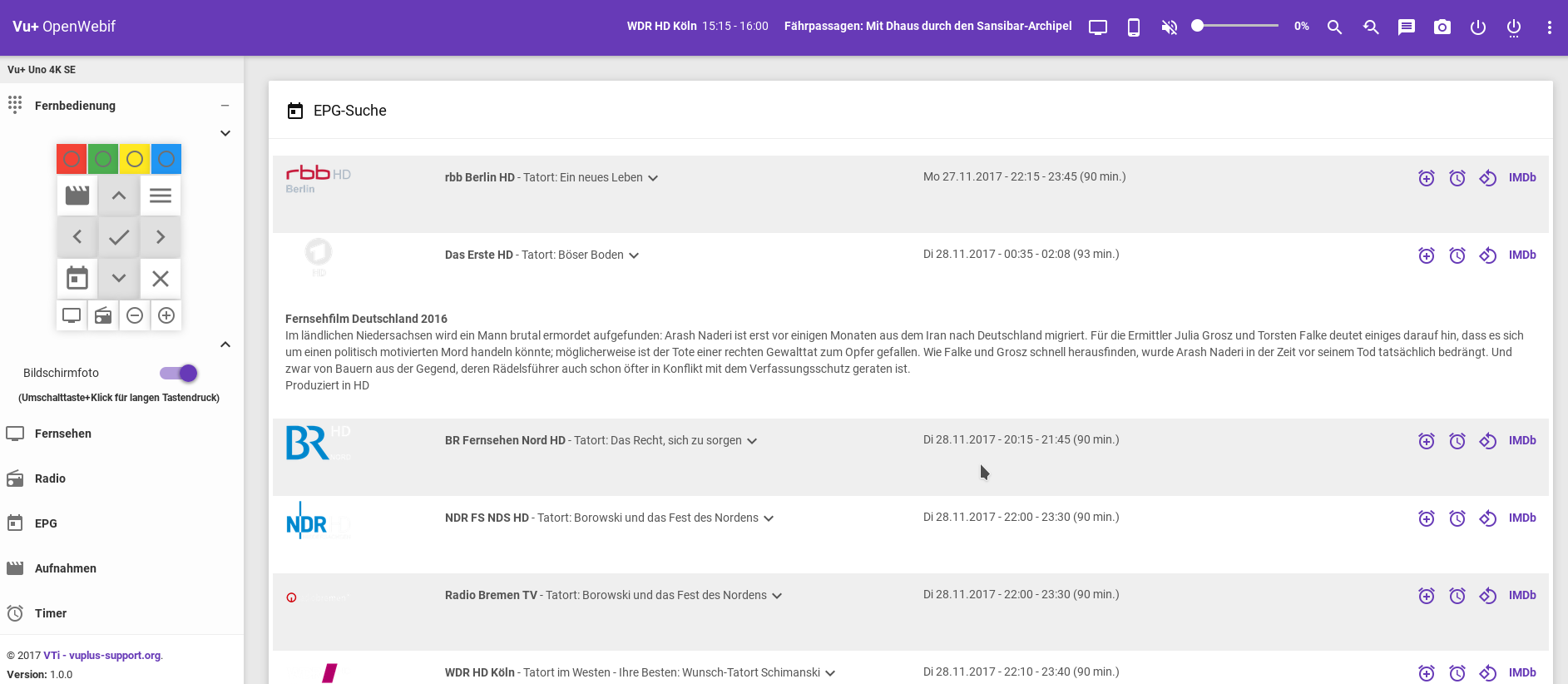1568x684 pixels.
Task: Click the up chevron below the remote
Action: pos(225,344)
